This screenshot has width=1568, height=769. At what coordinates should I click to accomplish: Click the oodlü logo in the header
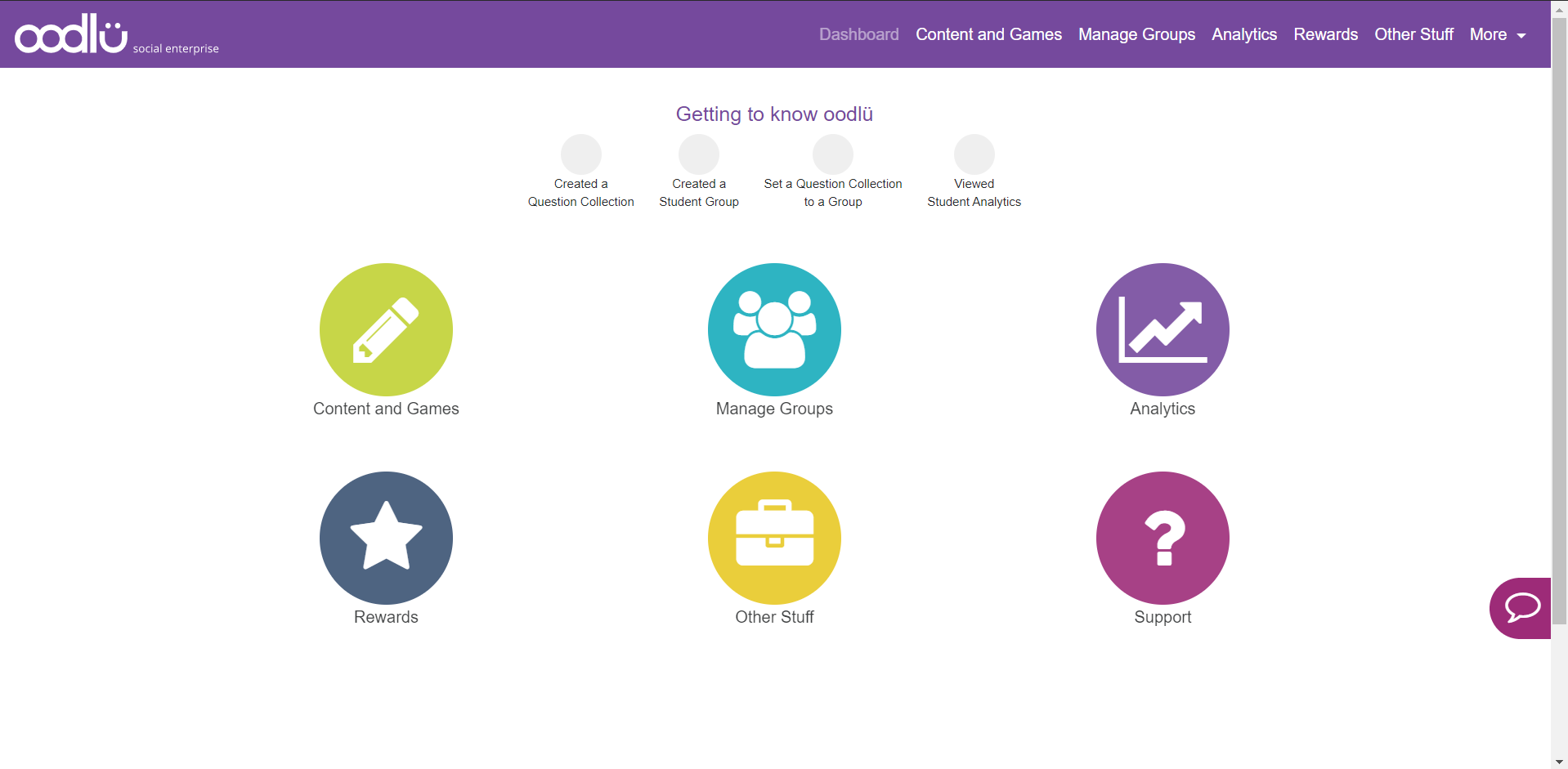(x=72, y=34)
